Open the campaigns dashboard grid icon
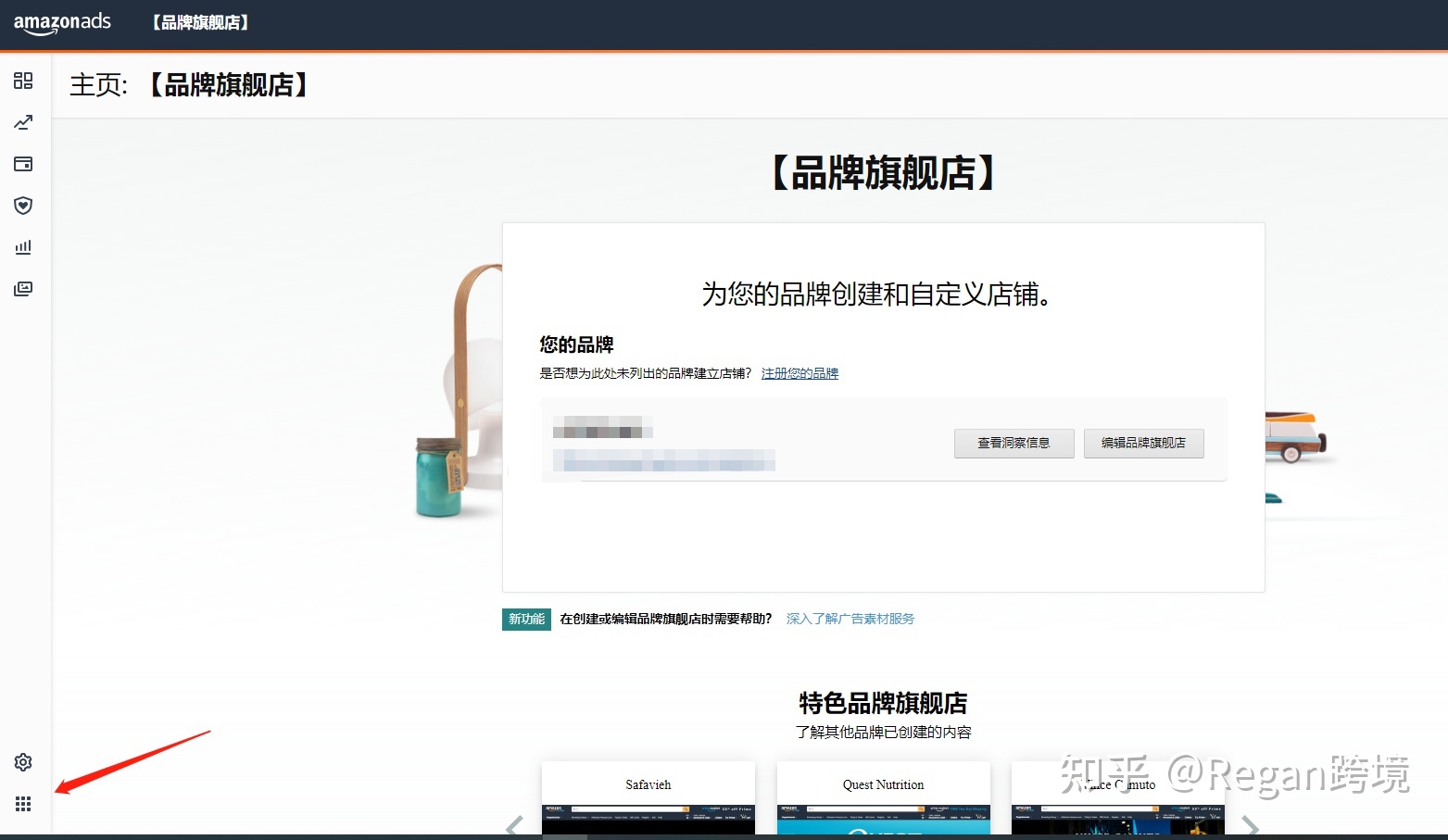The image size is (1448, 840). point(23,81)
